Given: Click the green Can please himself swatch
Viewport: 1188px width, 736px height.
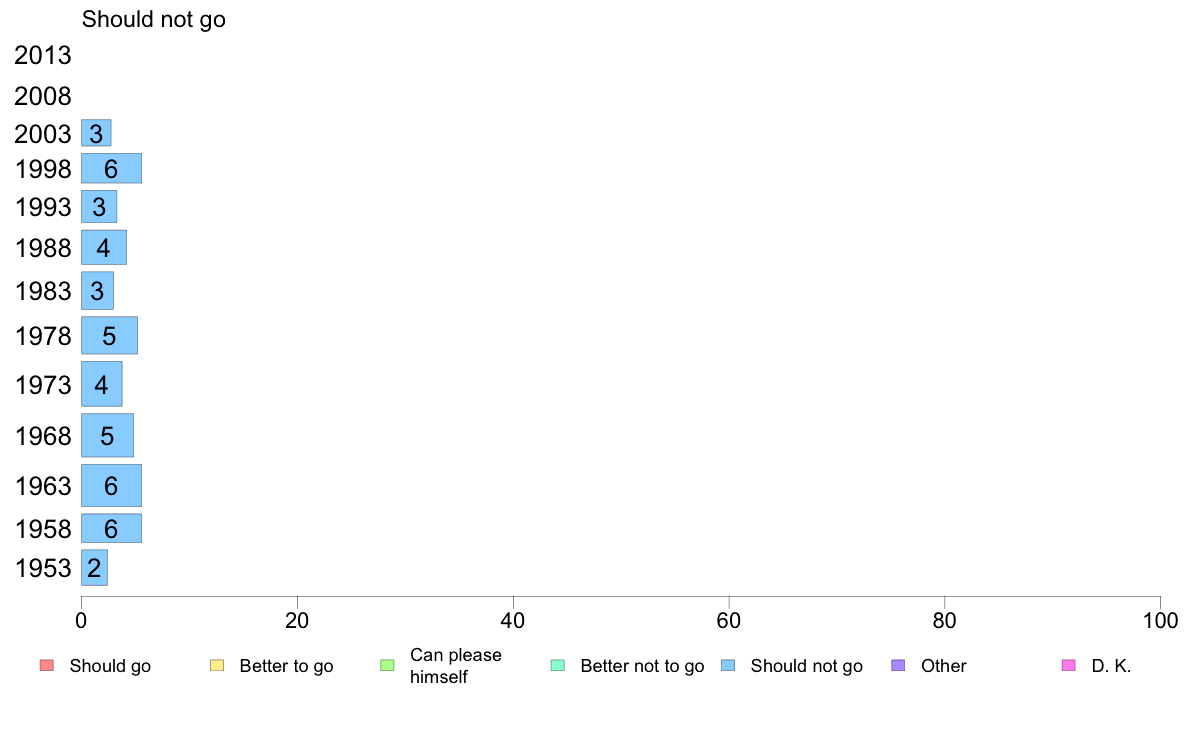Looking at the screenshot, I should coord(387,666).
